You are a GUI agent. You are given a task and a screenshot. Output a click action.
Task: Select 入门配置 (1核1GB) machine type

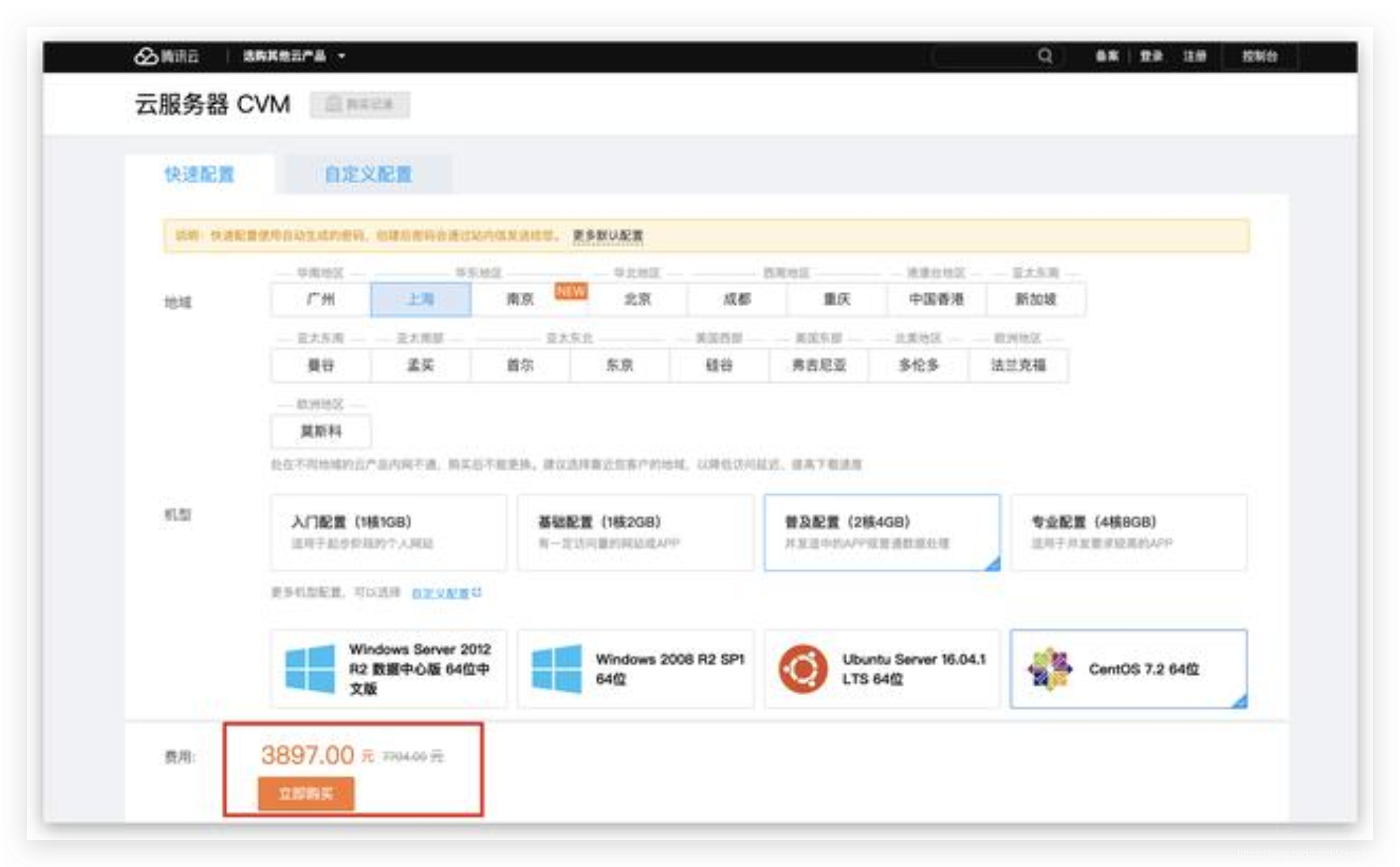[x=388, y=532]
